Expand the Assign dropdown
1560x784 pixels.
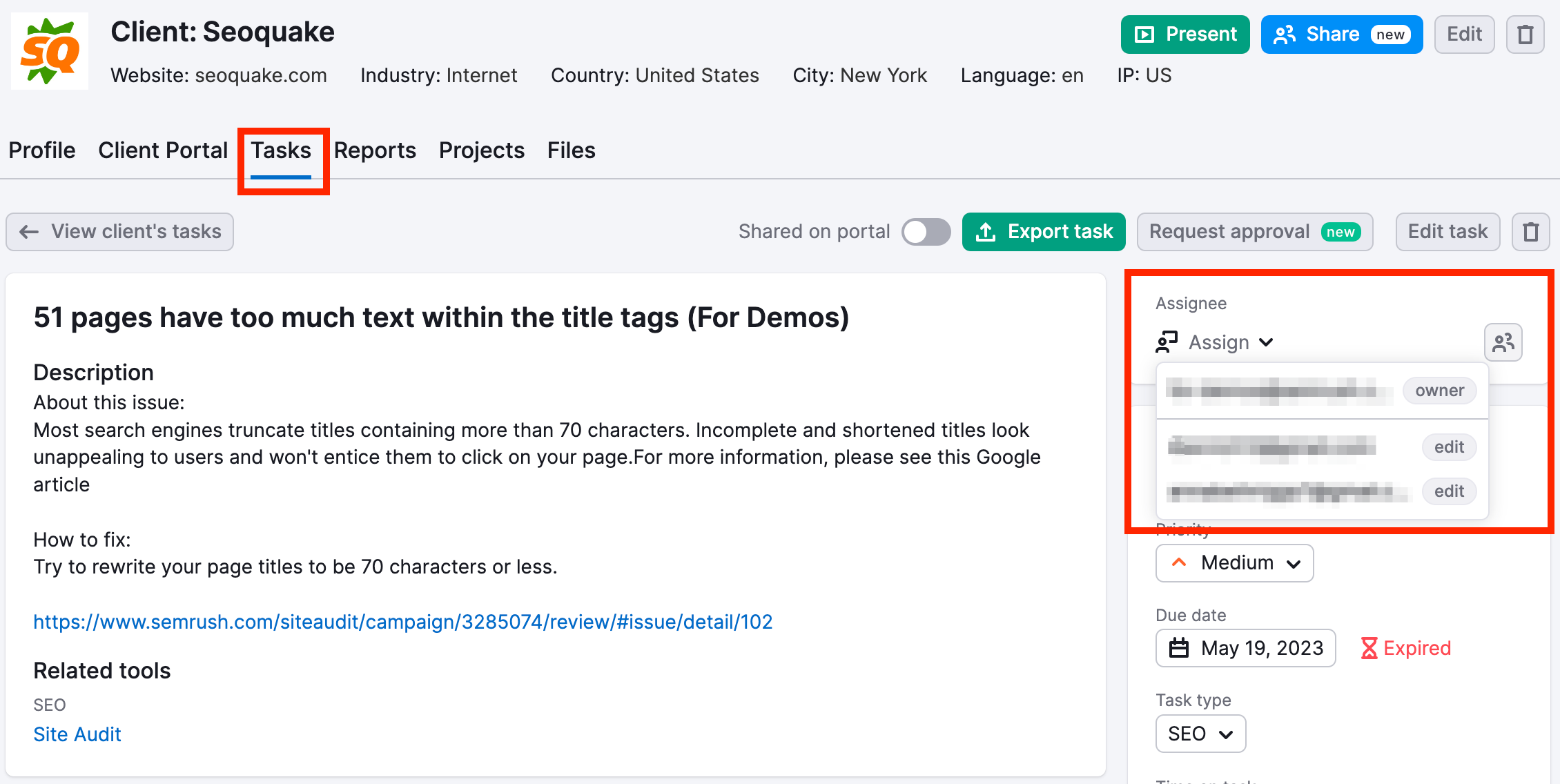1215,342
